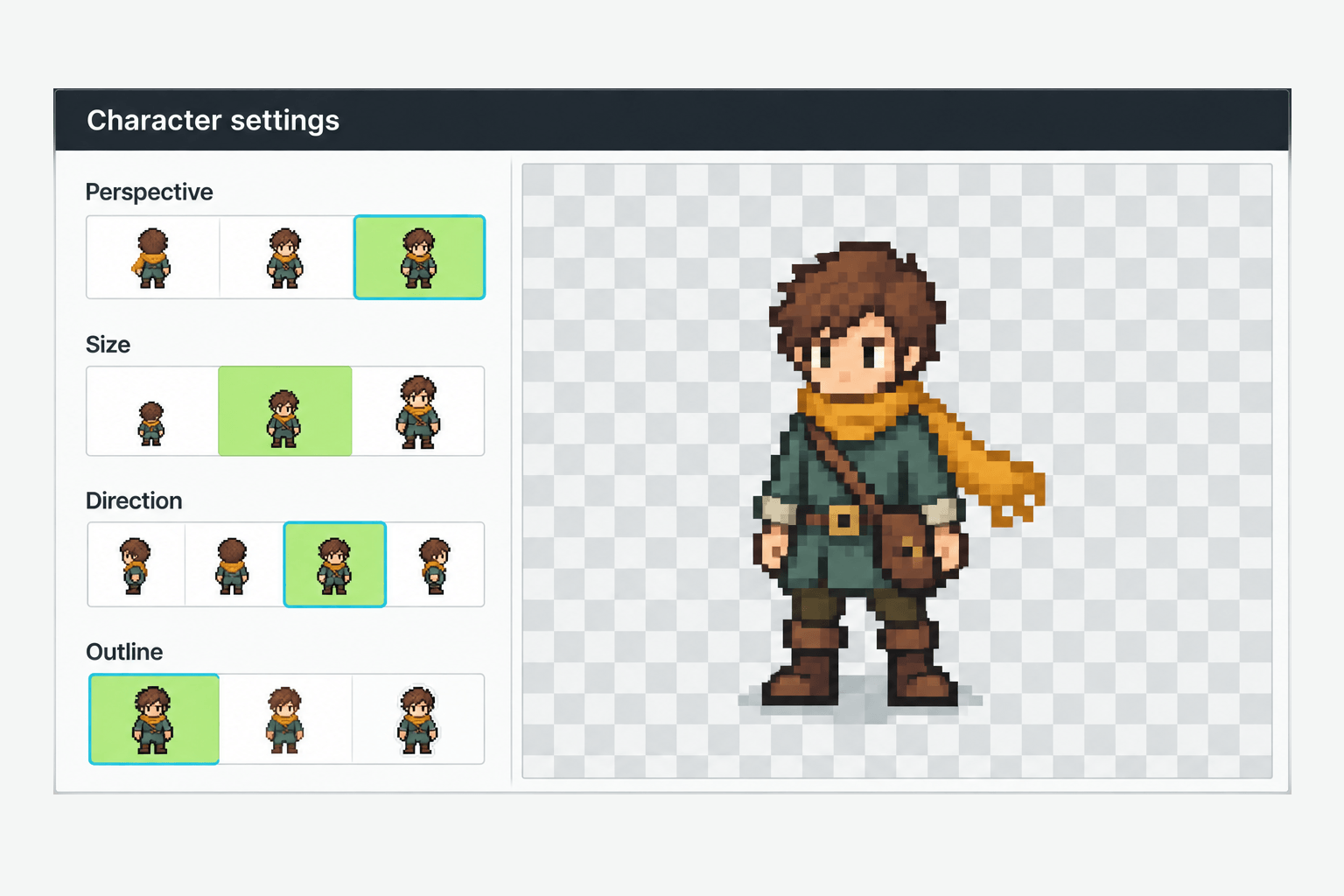Choose the largest character Size option
1344x896 pixels.
coord(418,411)
